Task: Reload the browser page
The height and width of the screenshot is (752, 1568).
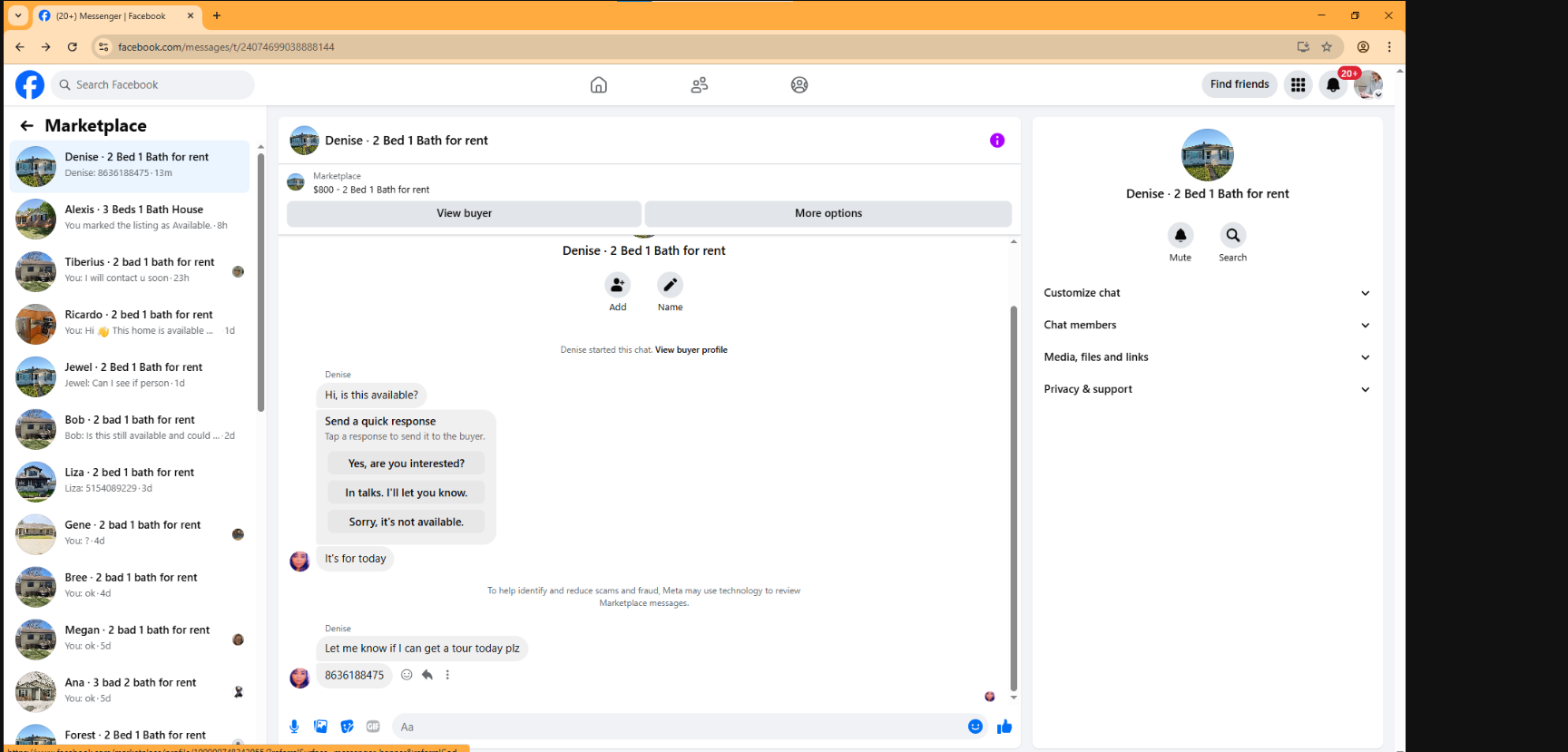Action: tap(73, 47)
